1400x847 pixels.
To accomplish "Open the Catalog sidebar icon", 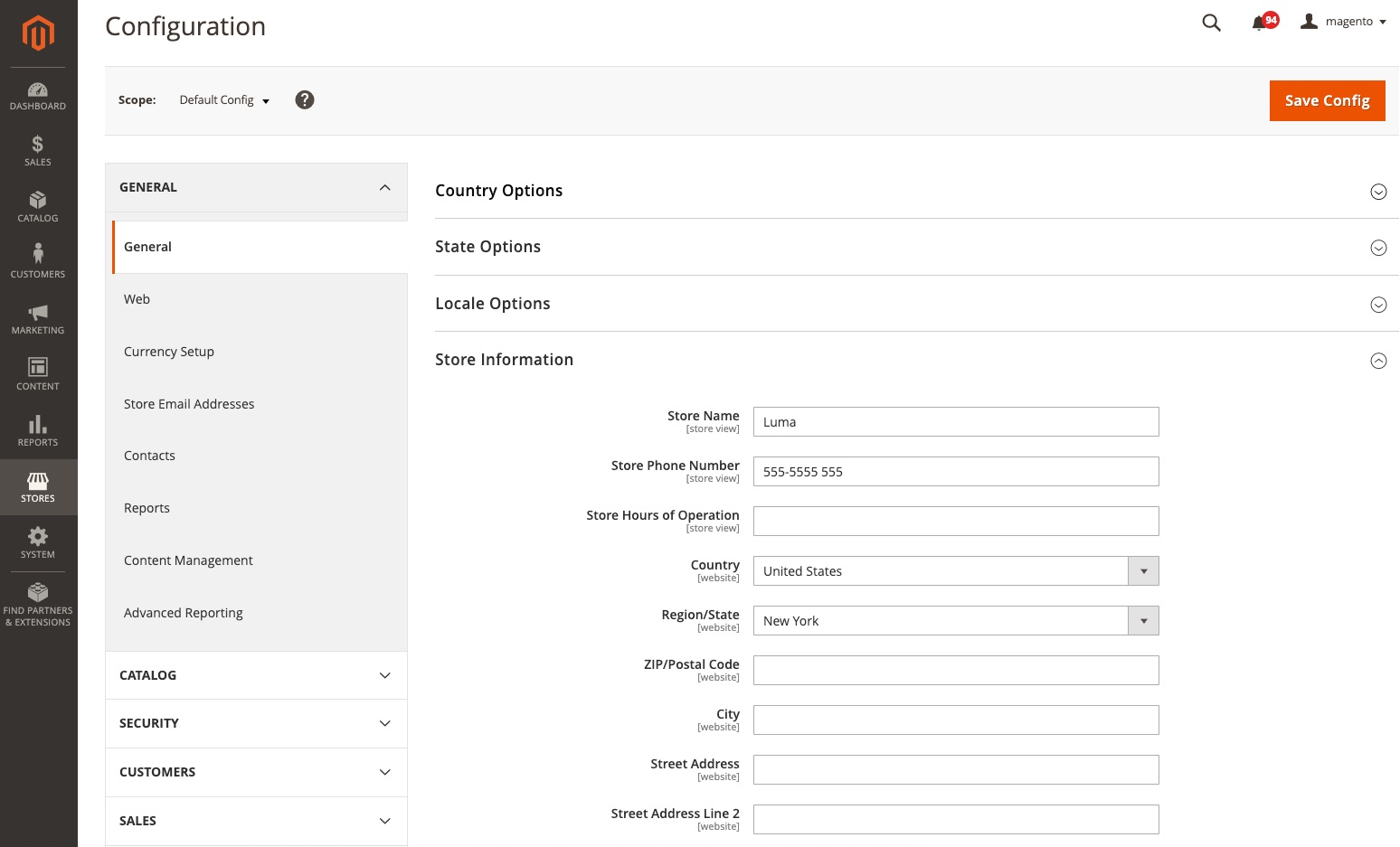I will point(38,207).
